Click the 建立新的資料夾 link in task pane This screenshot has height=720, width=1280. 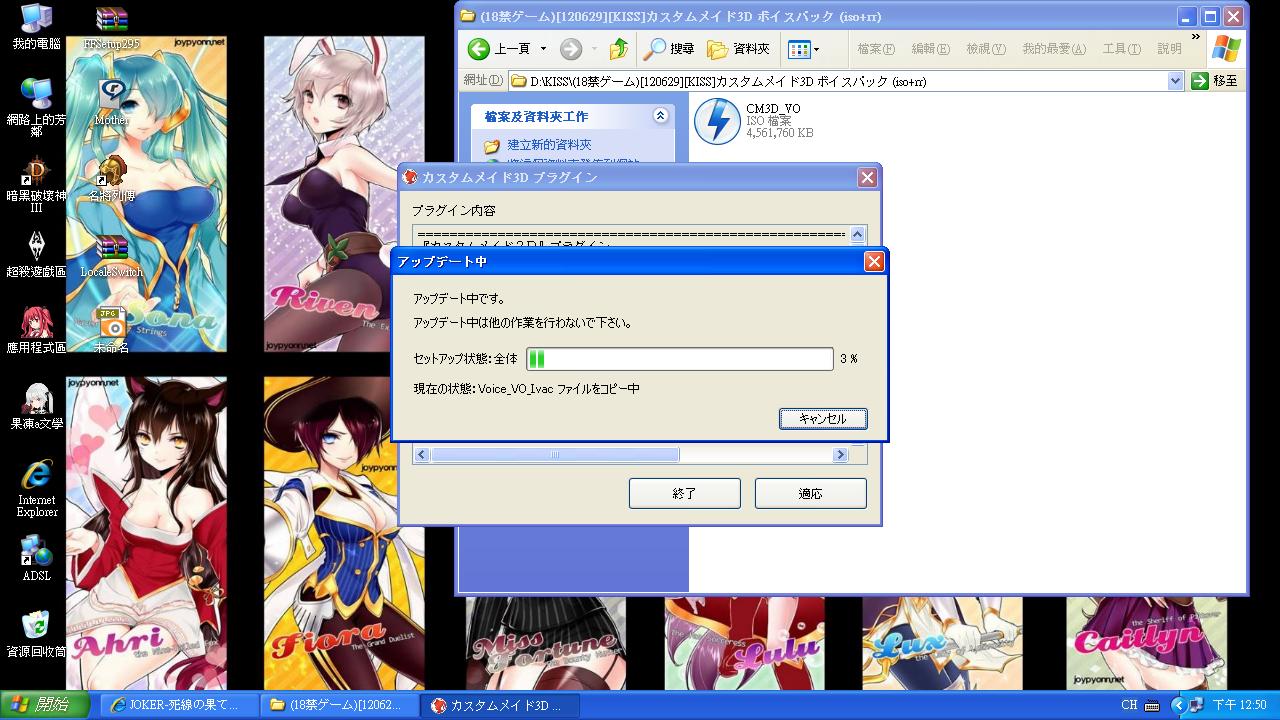tap(549, 145)
